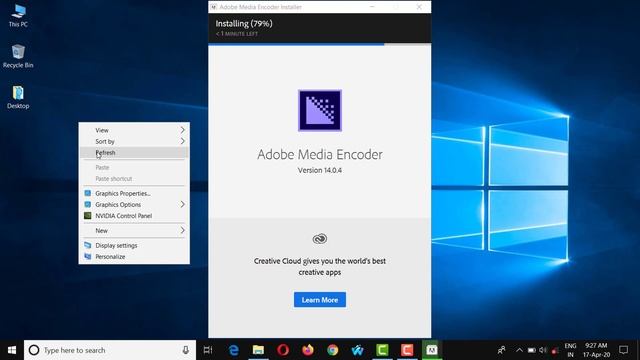This screenshot has height=360, width=640.
Task: Click the microphone icon in search box
Action: pos(185,350)
